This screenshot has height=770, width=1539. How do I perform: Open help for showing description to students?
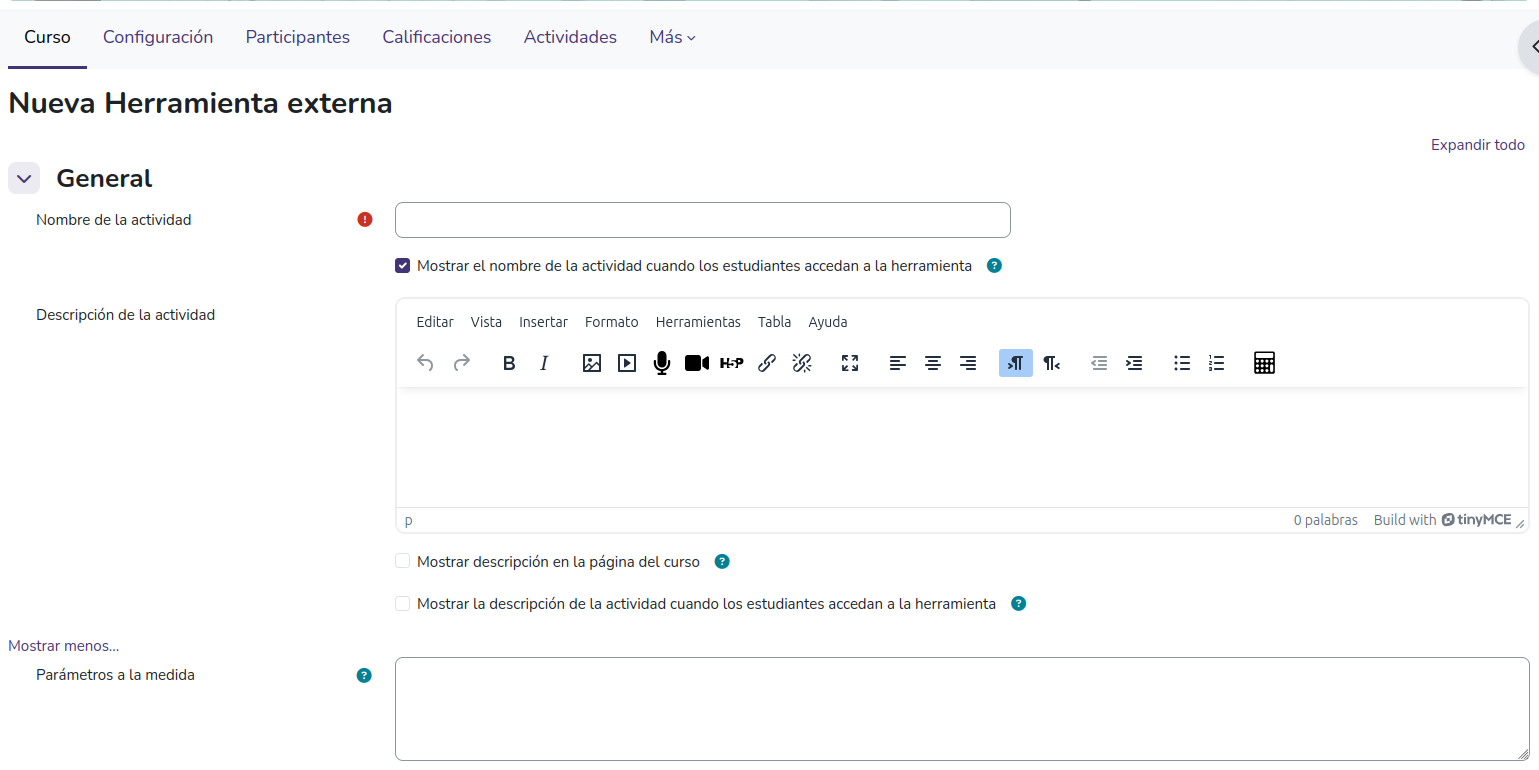point(1018,603)
